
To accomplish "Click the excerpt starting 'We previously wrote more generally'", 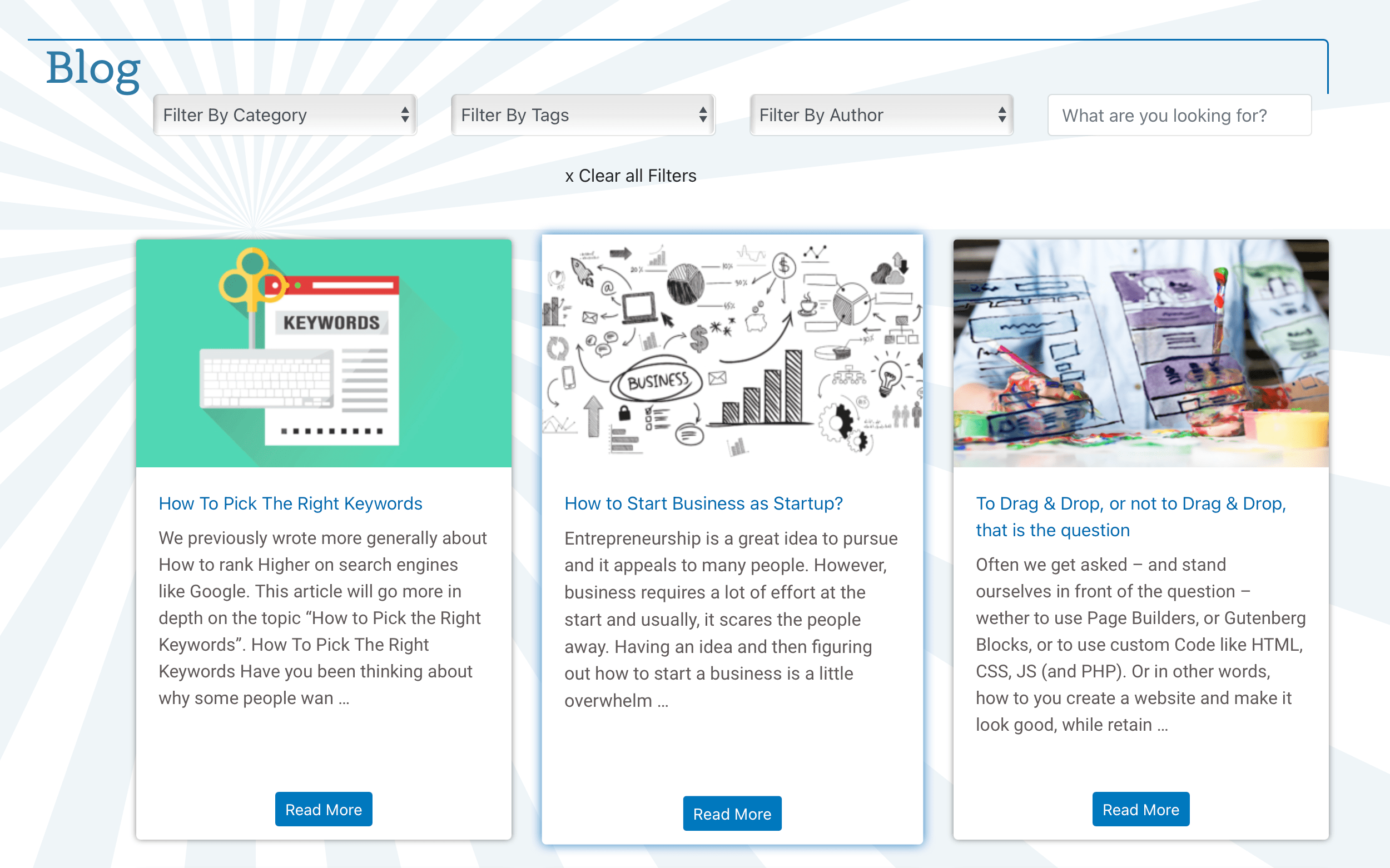I will point(323,618).
